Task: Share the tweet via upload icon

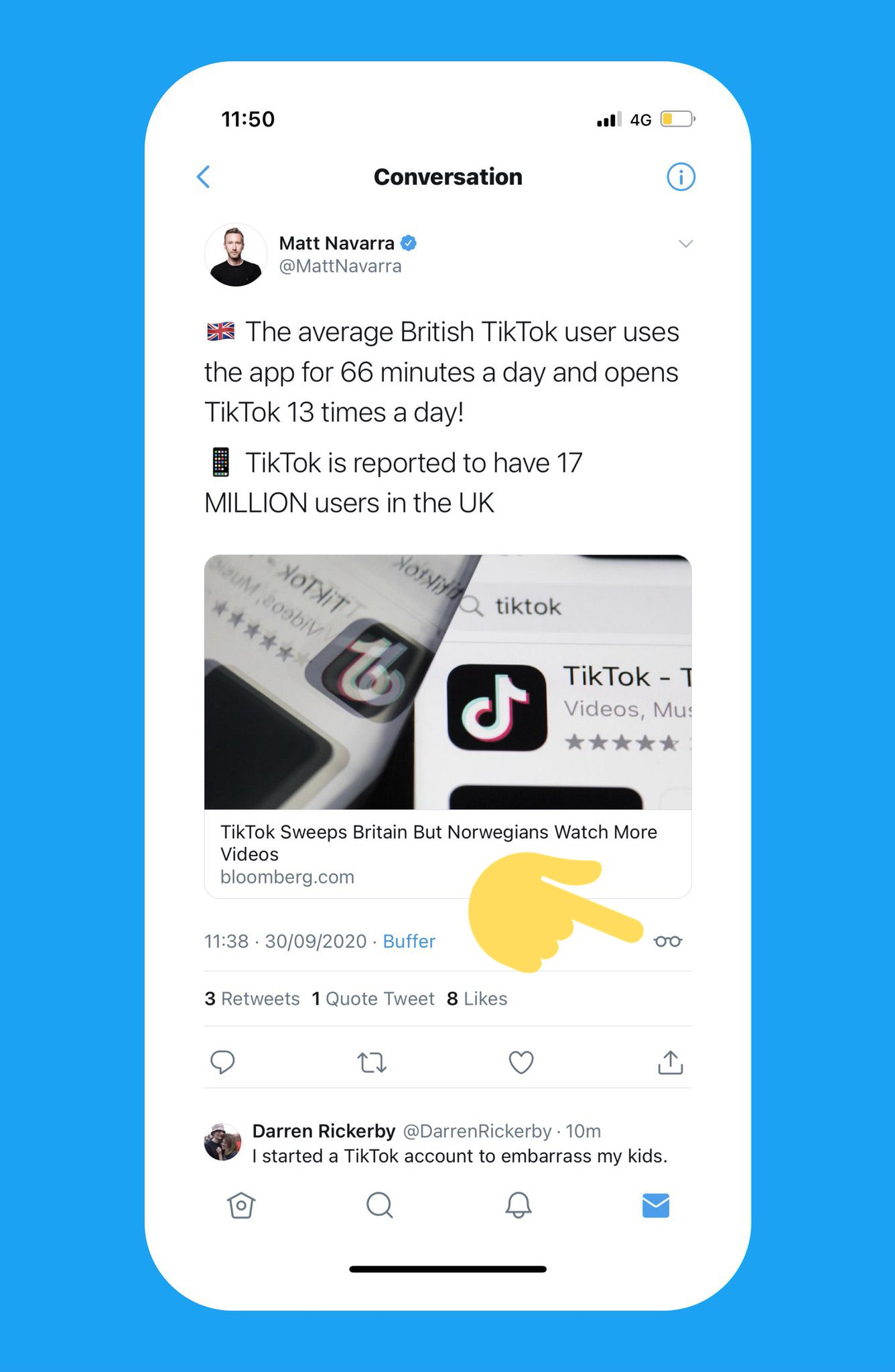Action: [670, 1062]
